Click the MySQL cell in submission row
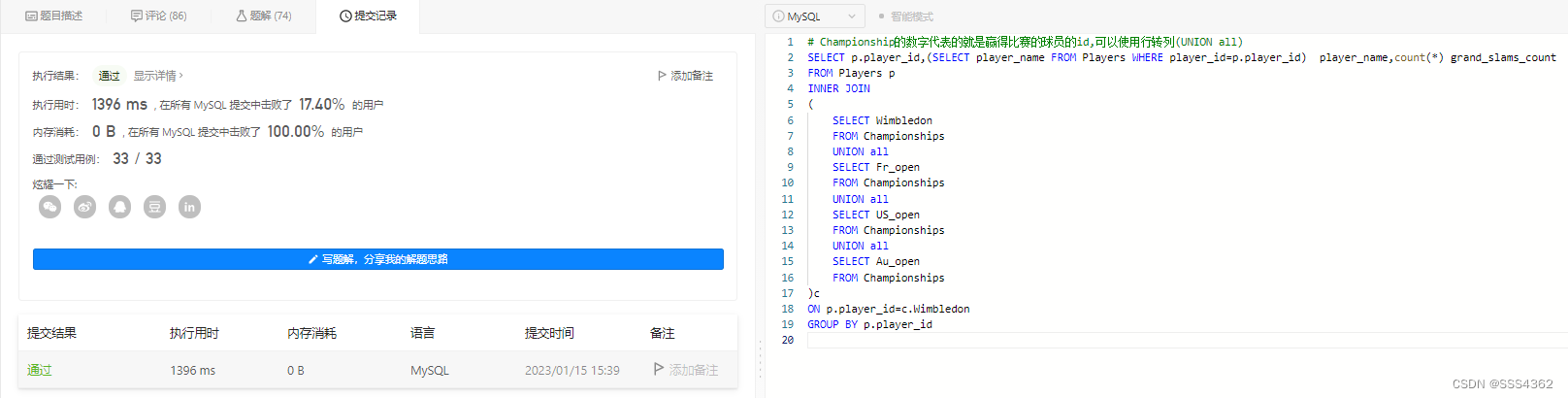Screen dimensions: 1568x398 pos(430,370)
